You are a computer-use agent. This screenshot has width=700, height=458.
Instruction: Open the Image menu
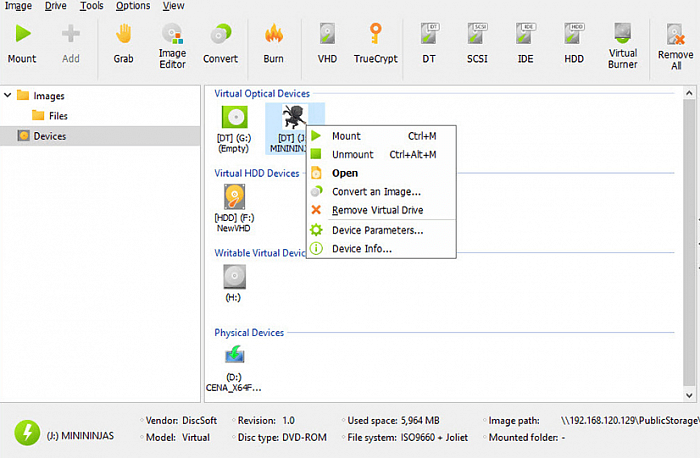pos(18,6)
